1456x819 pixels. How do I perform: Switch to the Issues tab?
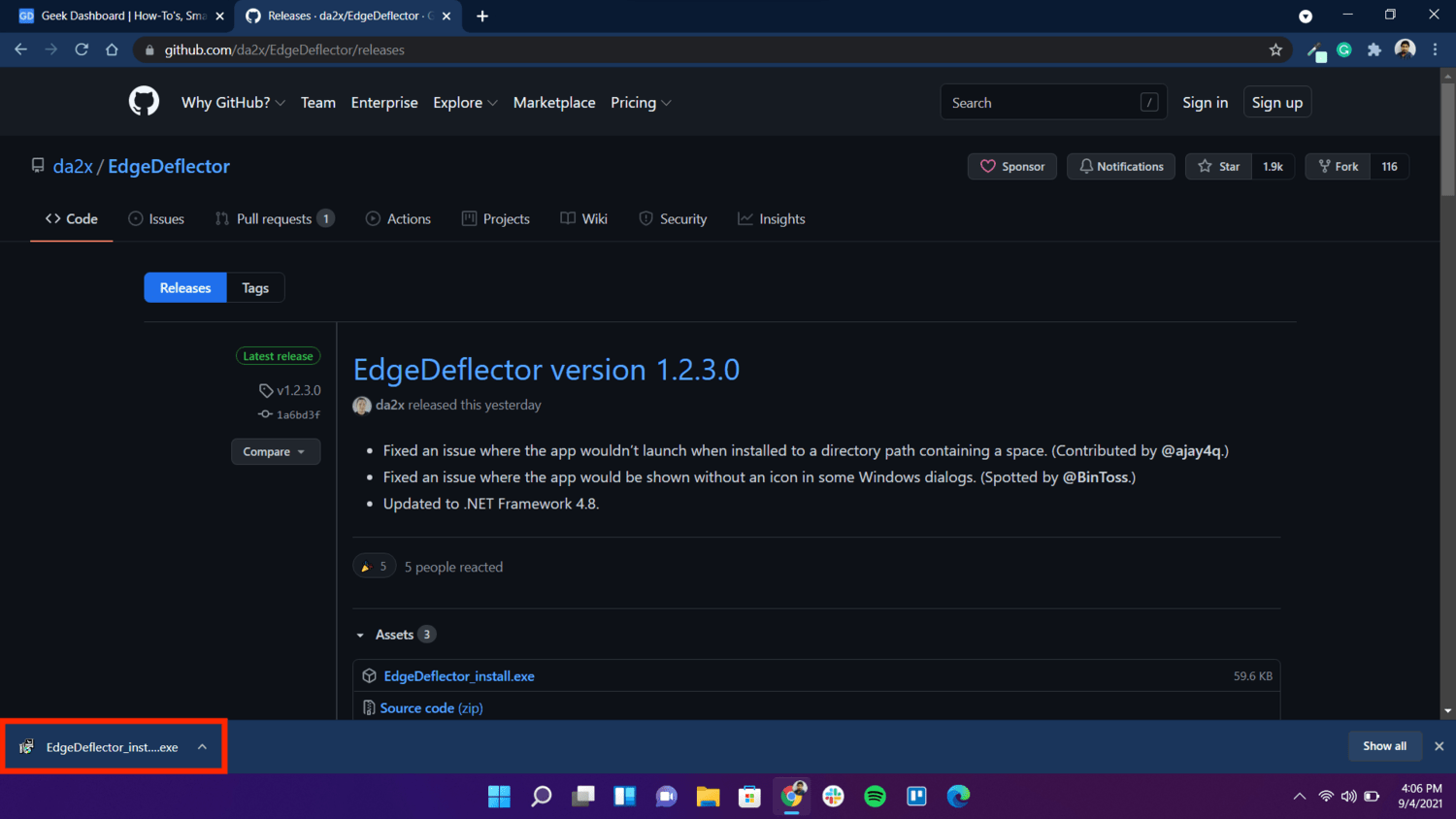click(156, 218)
